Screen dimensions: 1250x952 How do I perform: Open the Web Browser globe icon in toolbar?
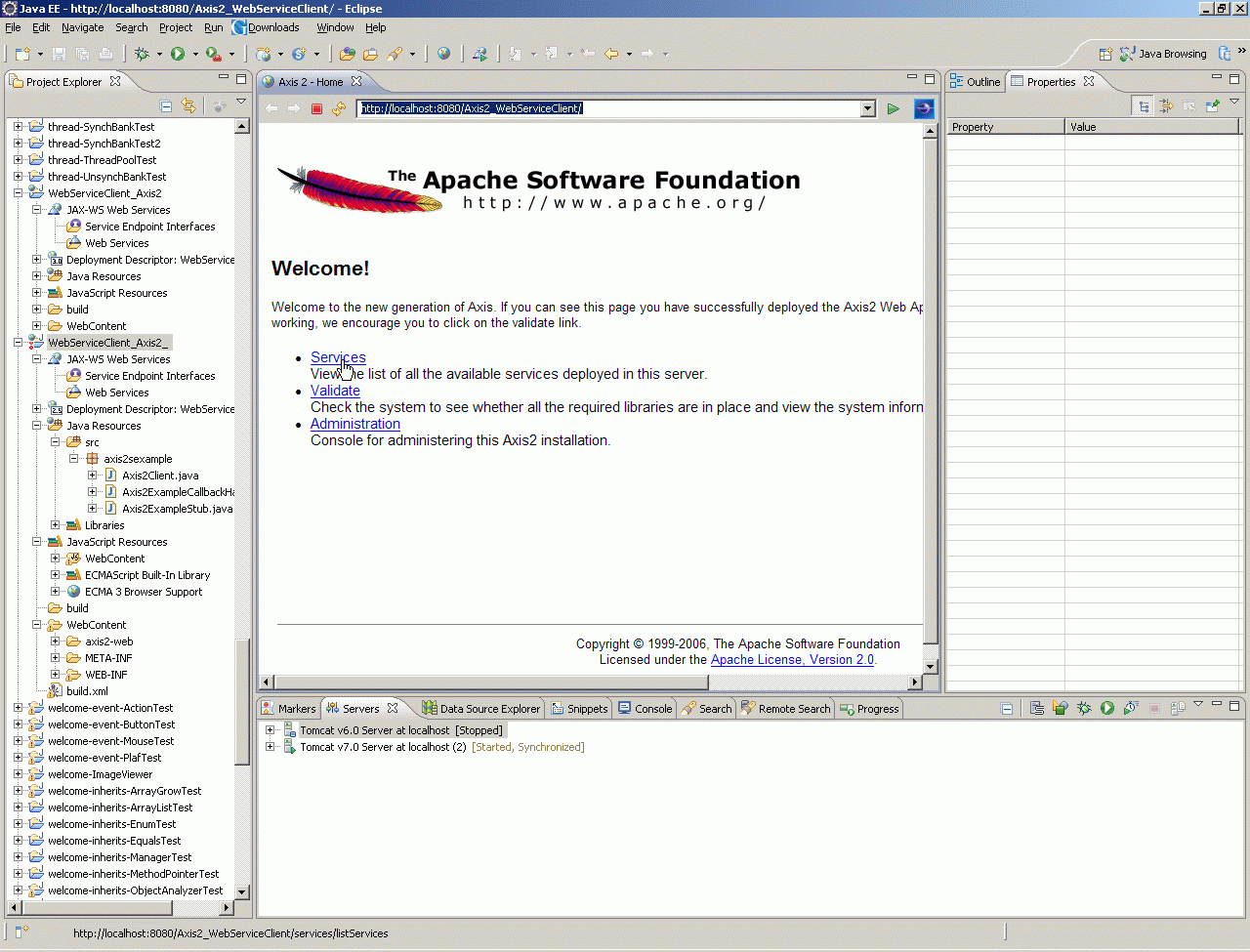pos(443,54)
